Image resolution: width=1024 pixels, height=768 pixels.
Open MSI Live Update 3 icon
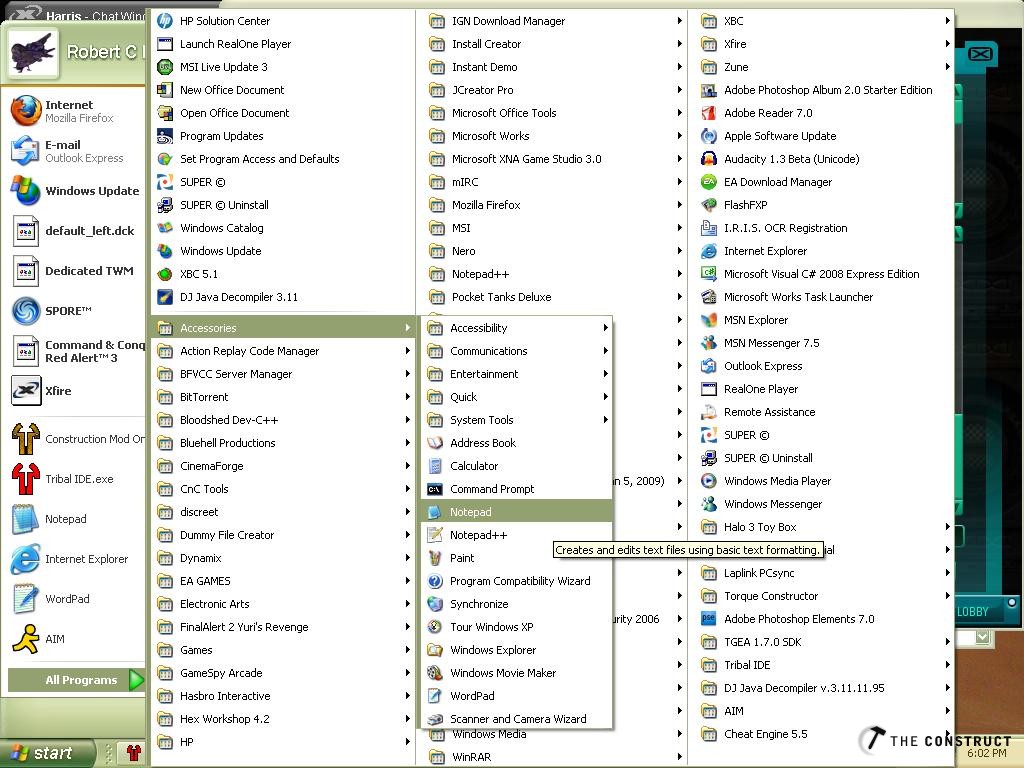pyautogui.click(x=165, y=67)
